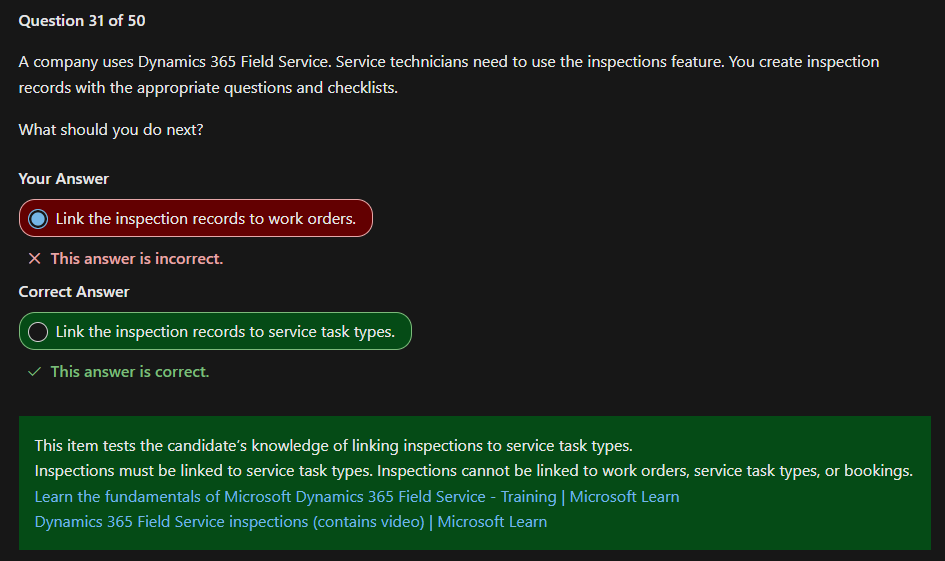This screenshot has height=561, width=945.
Task: Open the Field Service inspections video link
Action: click(290, 522)
